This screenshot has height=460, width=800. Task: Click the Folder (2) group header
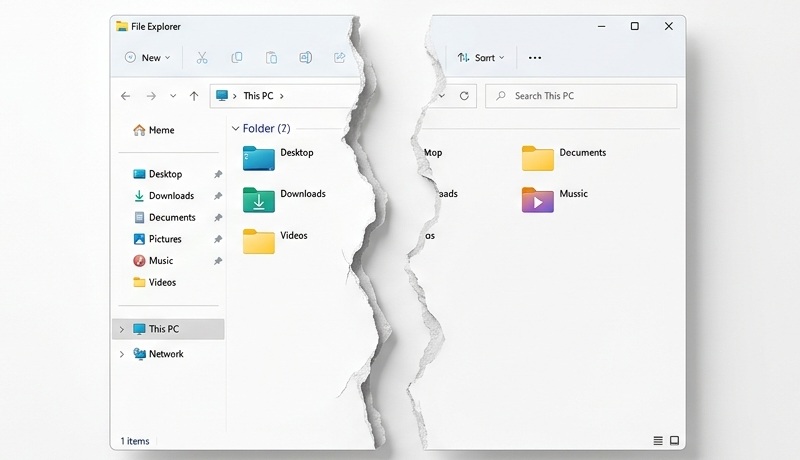click(266, 129)
